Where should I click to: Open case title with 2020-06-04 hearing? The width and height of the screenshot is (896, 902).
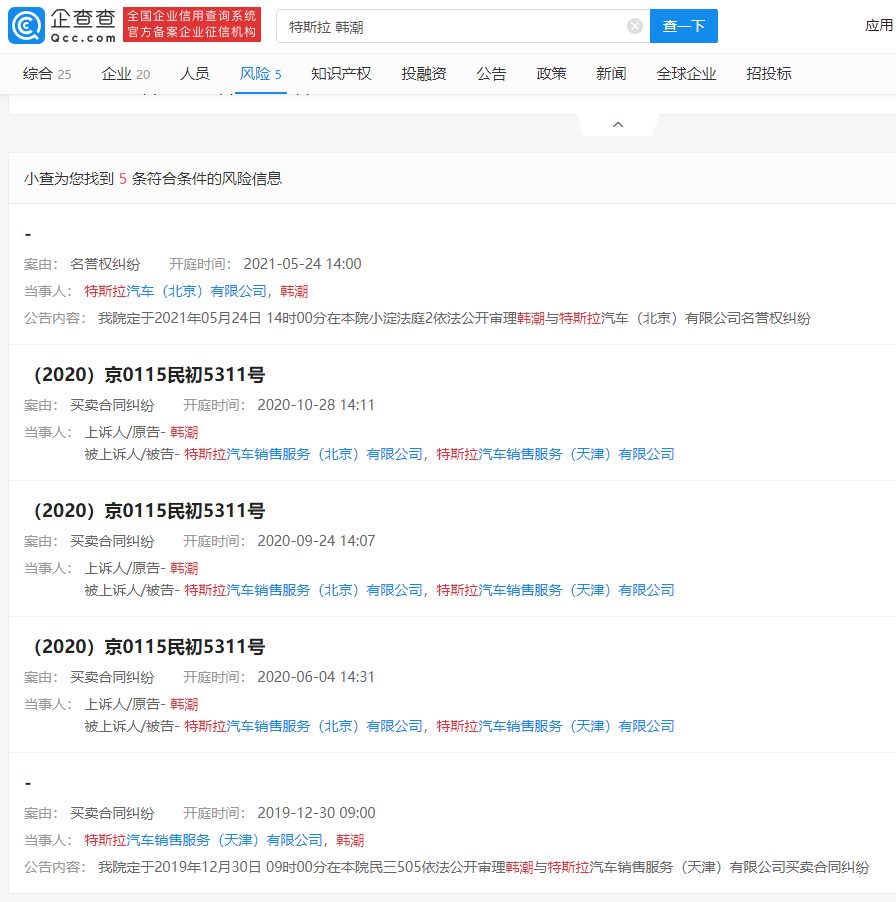point(147,646)
